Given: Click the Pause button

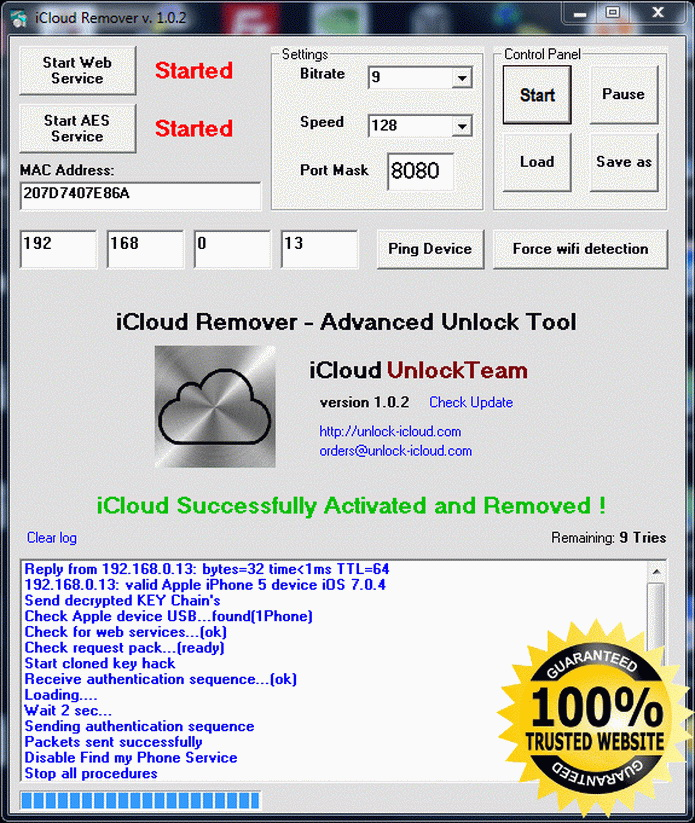Looking at the screenshot, I should [624, 95].
